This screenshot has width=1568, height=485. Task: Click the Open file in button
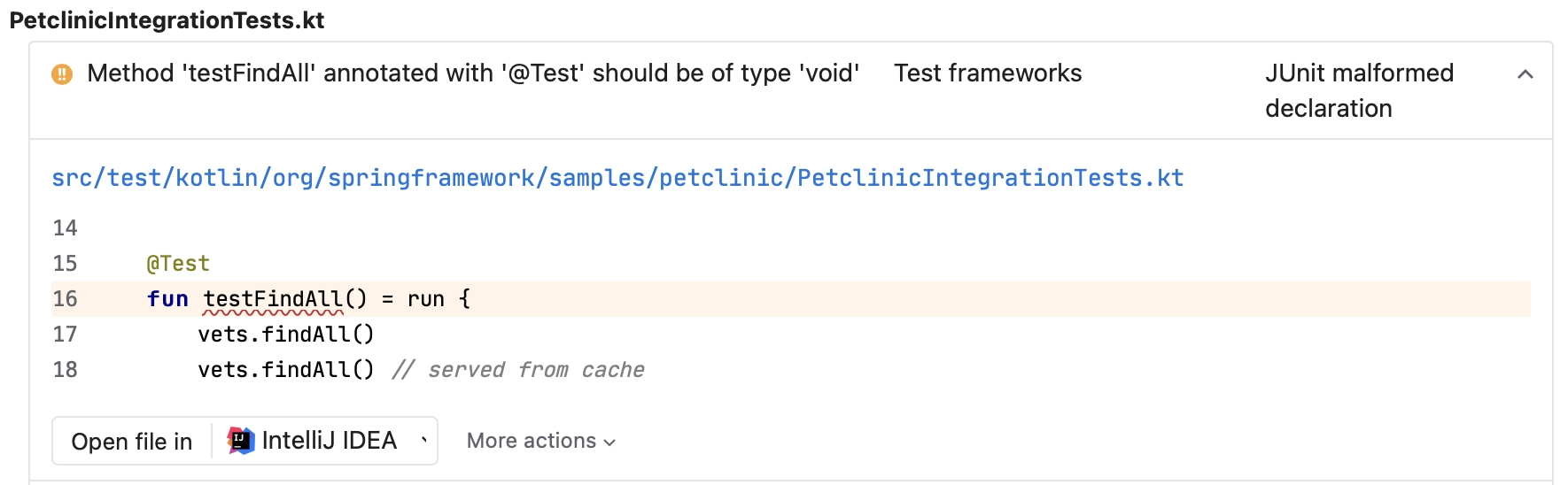[x=132, y=441]
